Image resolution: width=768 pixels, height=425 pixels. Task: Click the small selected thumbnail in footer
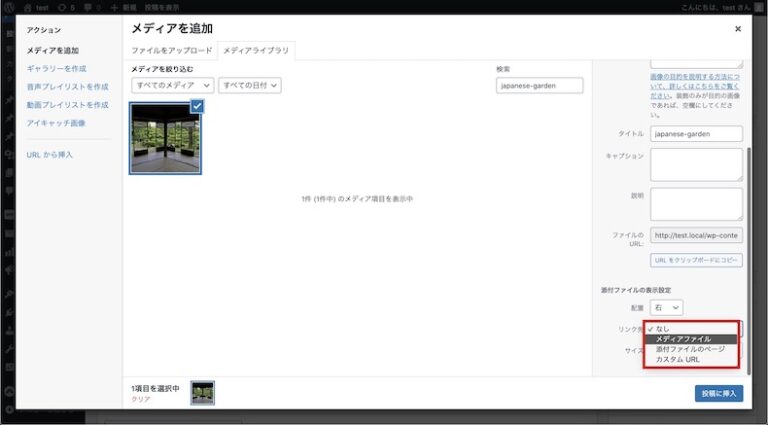[x=202, y=393]
